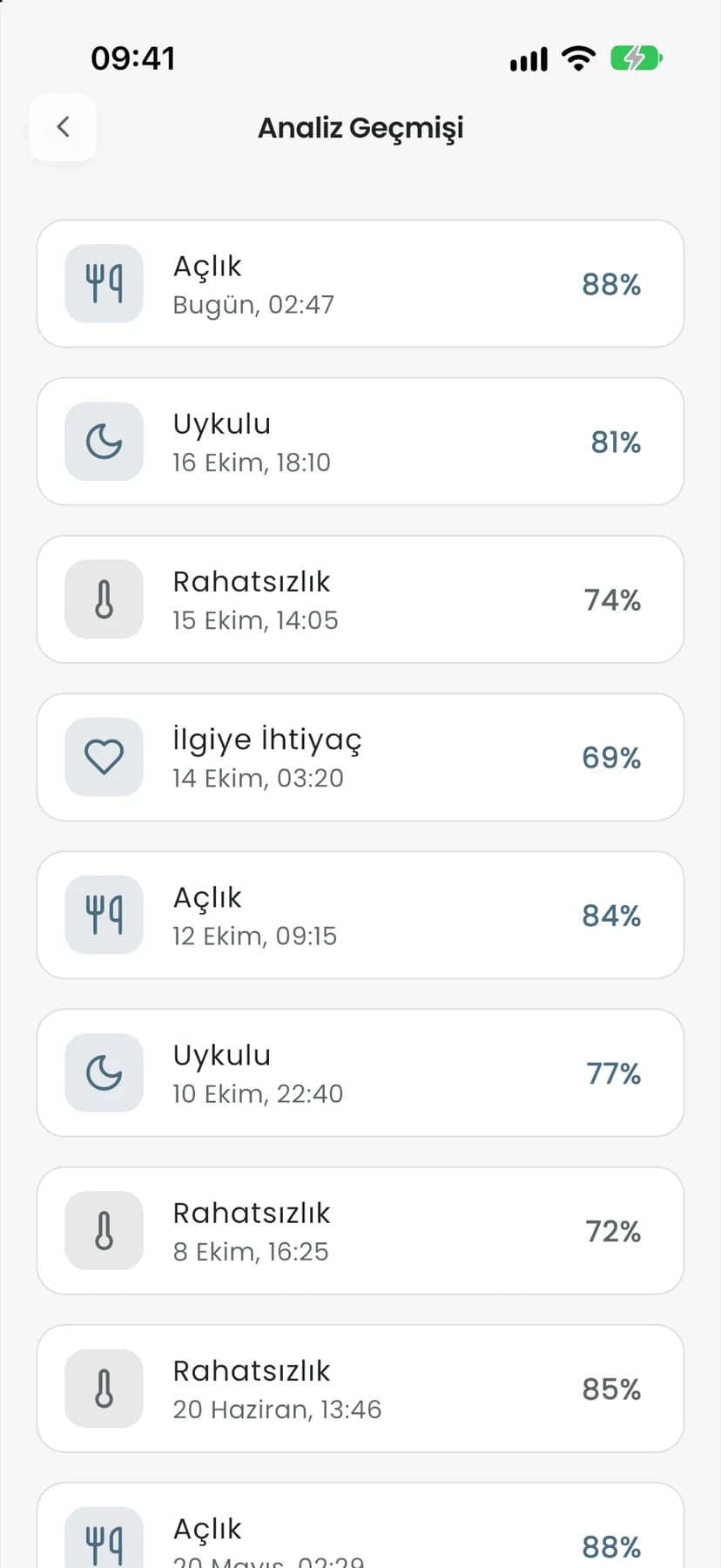This screenshot has height=1568, width=721.
Task: Click thermometer icon on 20 Haziran entry
Action: tap(104, 1389)
